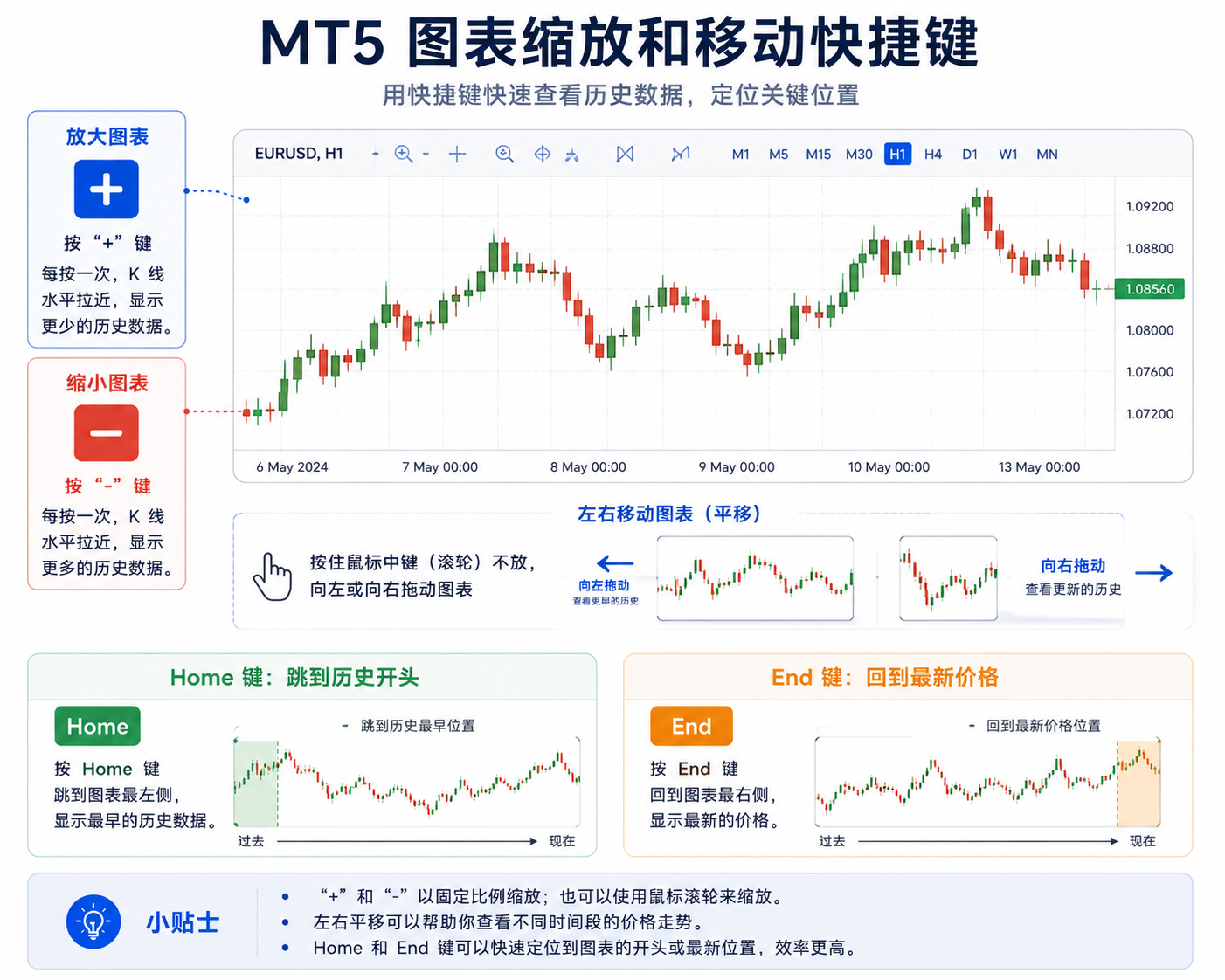Click the Home 键：跳到历史开头 header

294,677
